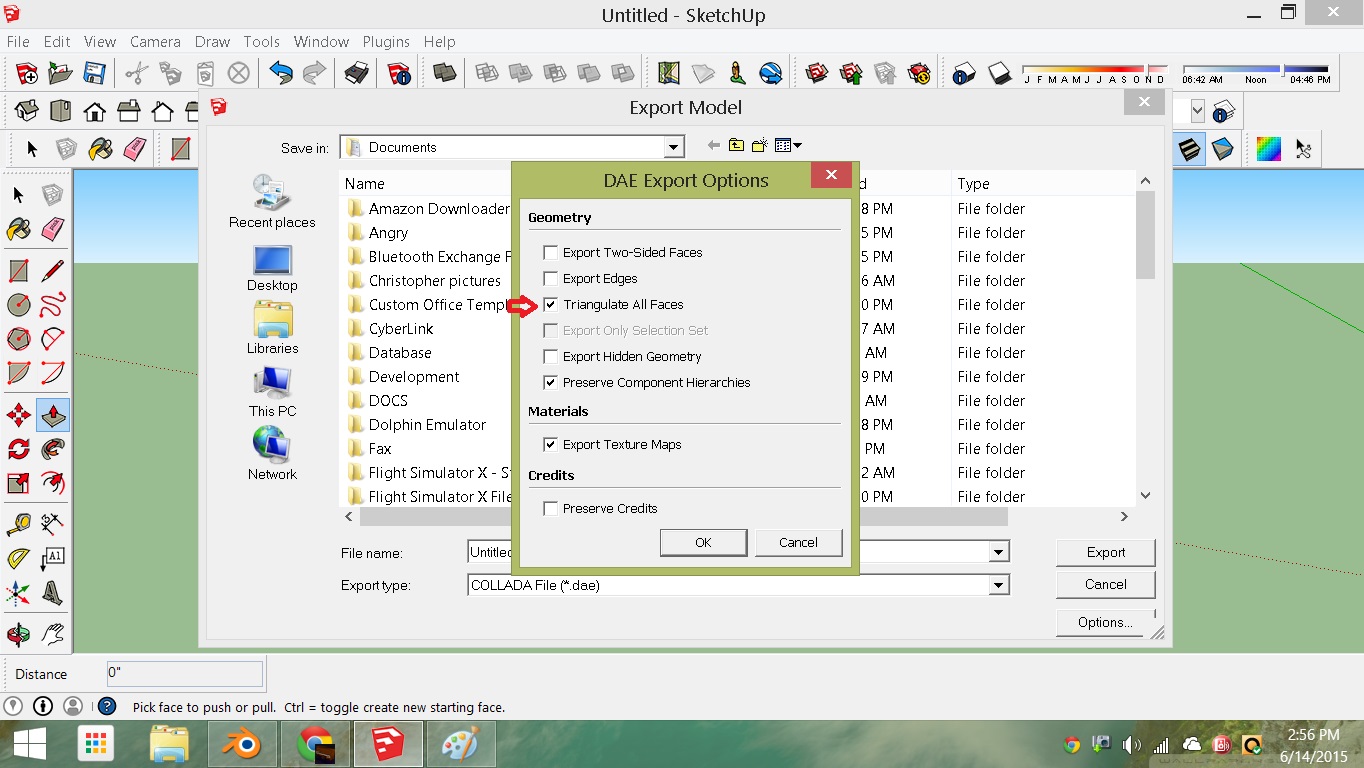Screen dimensions: 1364x768
Task: Click the Undo arrow icon
Action: click(x=281, y=73)
